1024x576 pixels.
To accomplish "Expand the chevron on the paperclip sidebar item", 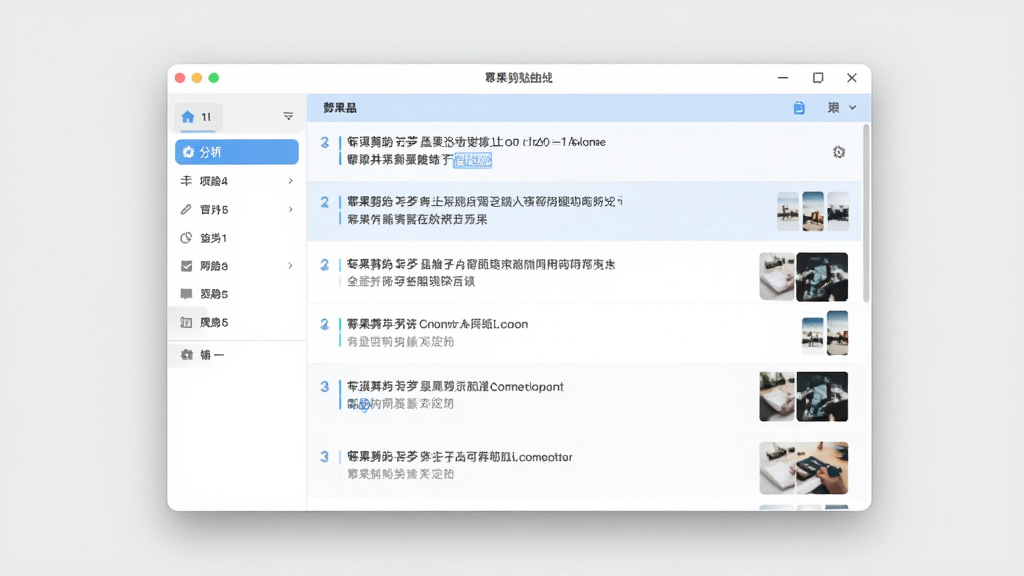I will tap(291, 210).
